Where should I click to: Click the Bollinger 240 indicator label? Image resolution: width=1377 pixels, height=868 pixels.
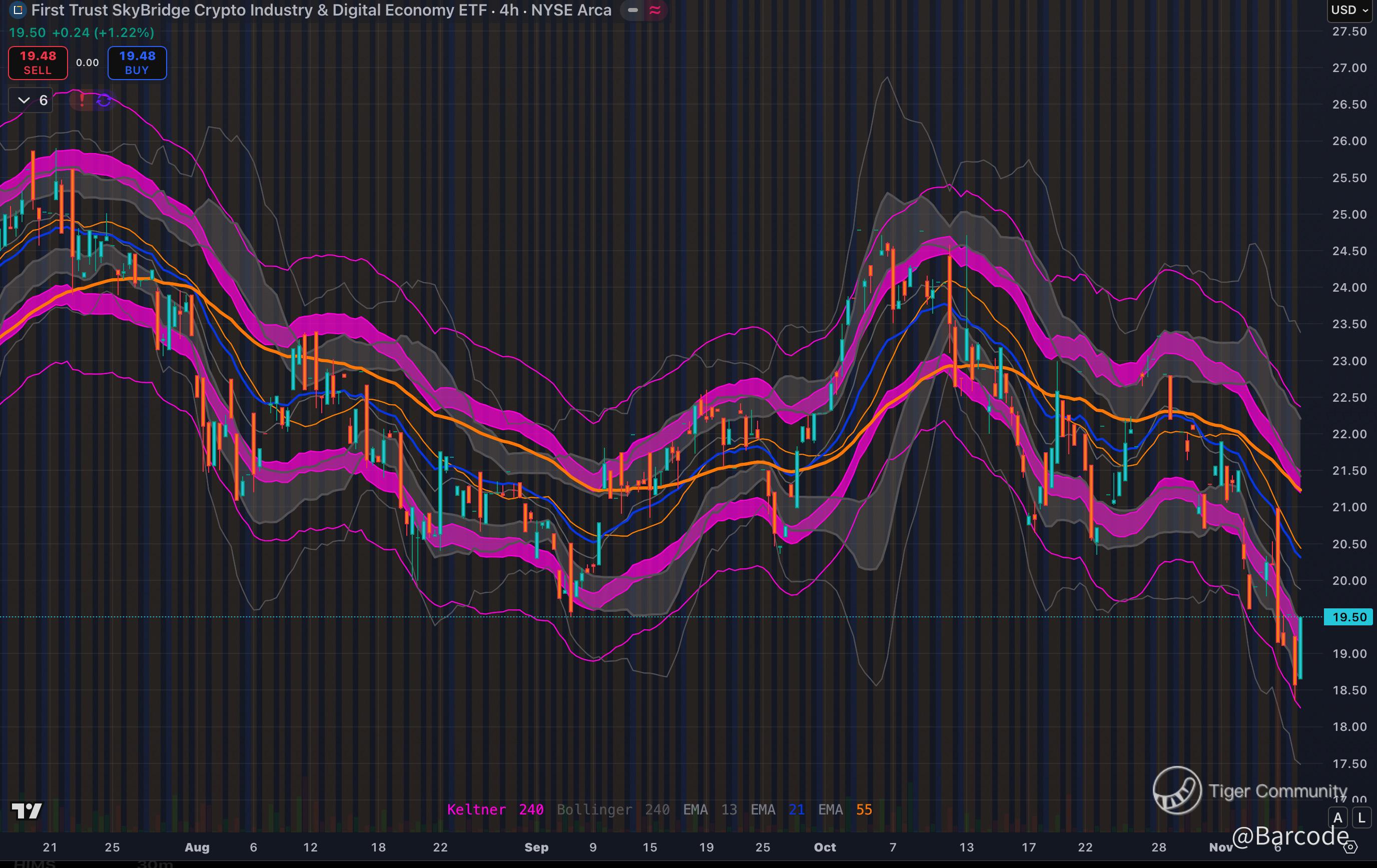tap(612, 809)
